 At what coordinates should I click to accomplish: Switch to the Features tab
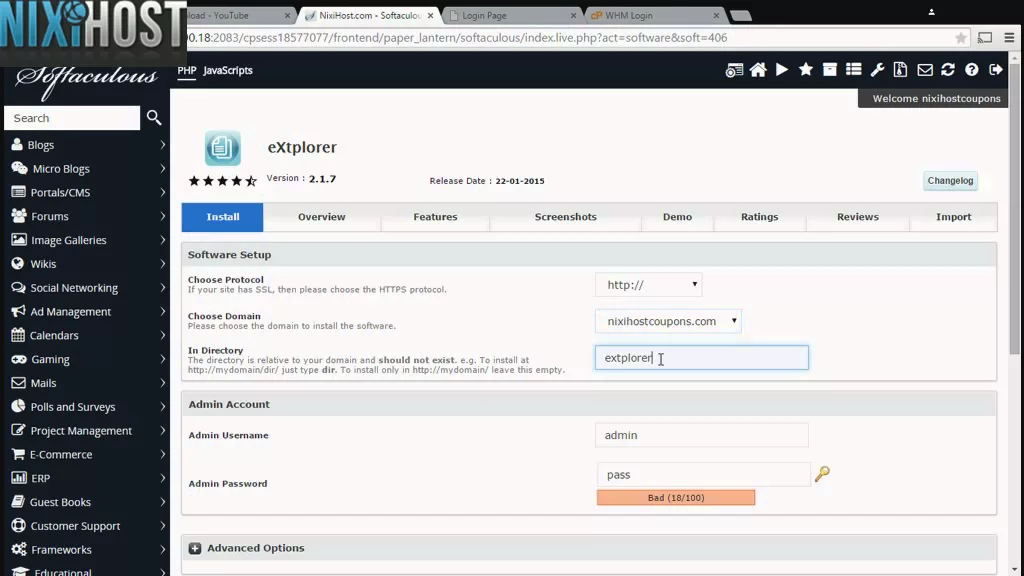click(435, 217)
